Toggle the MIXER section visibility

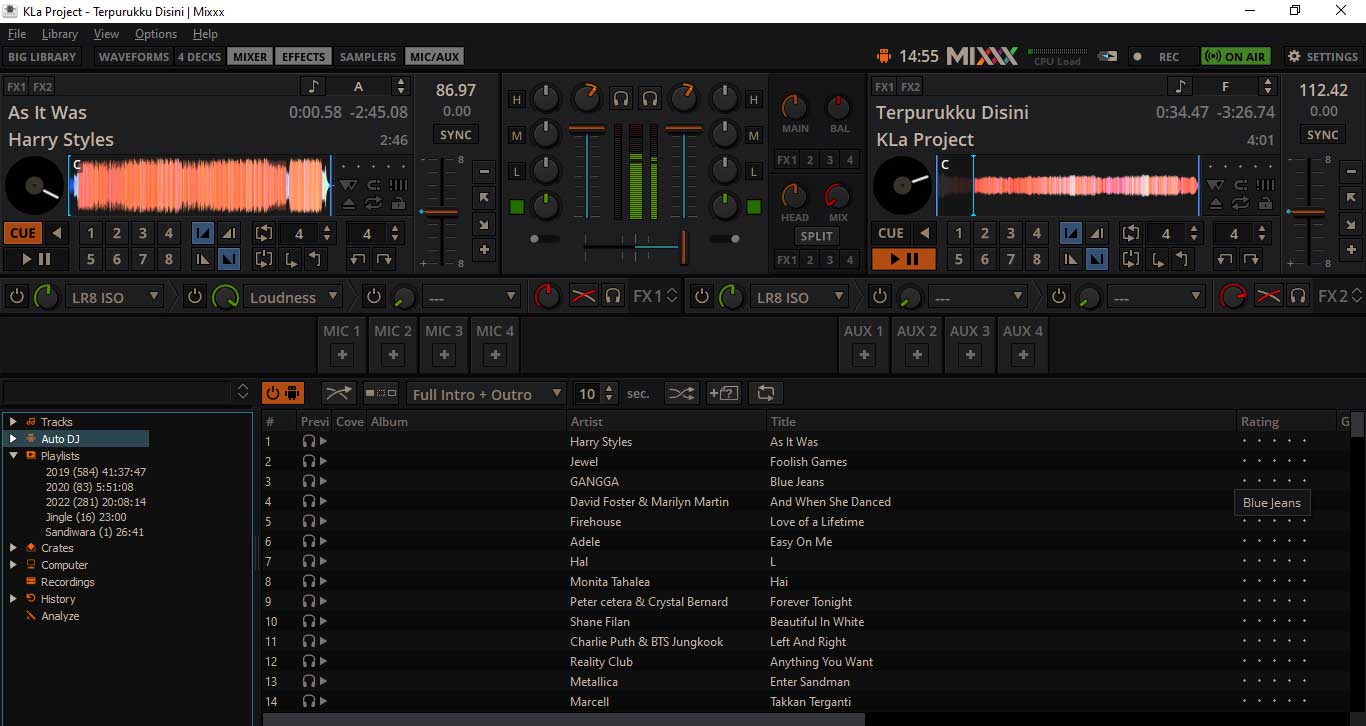click(x=250, y=57)
